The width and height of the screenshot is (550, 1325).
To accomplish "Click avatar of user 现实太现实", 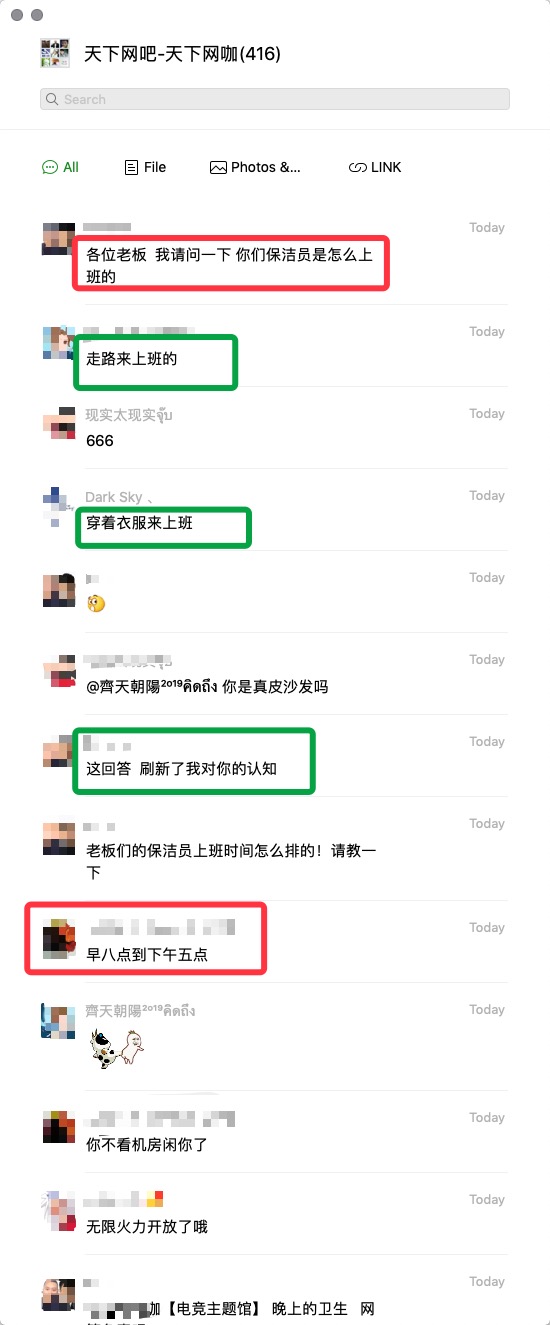I will [59, 424].
